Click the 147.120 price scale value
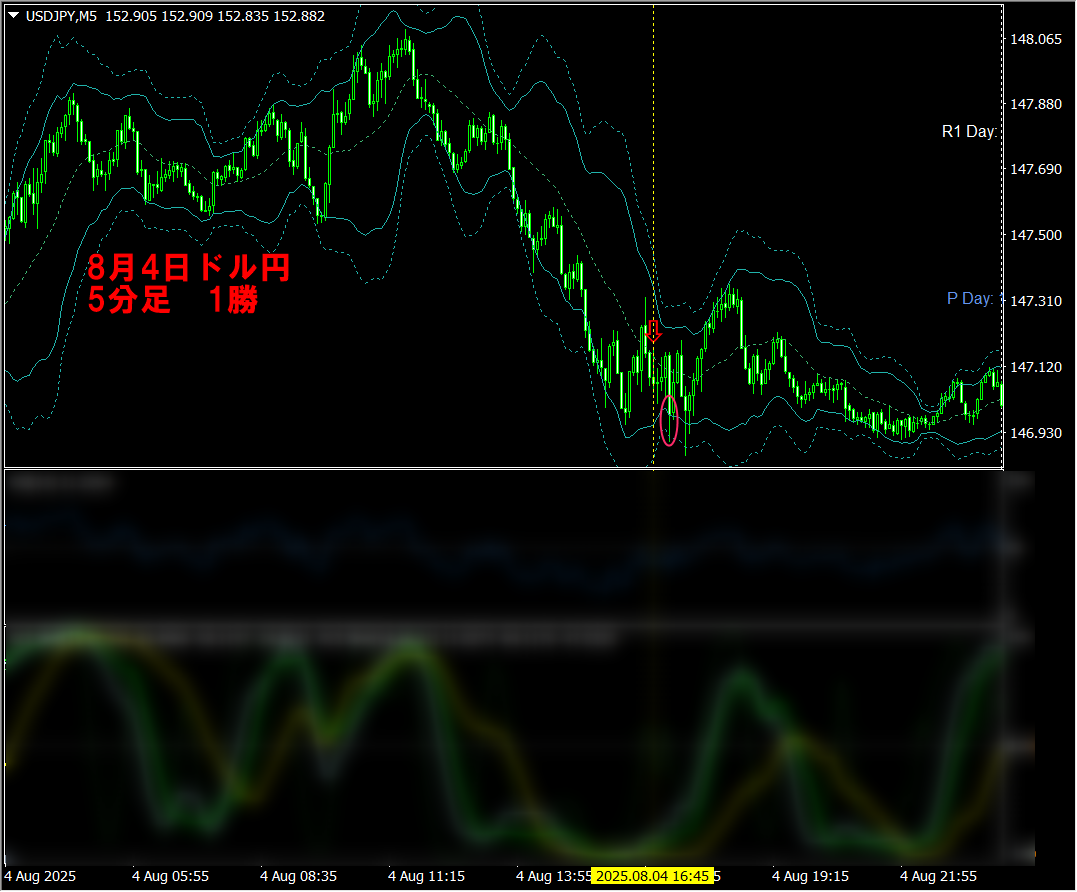The height and width of the screenshot is (892, 1077). [x=1036, y=368]
